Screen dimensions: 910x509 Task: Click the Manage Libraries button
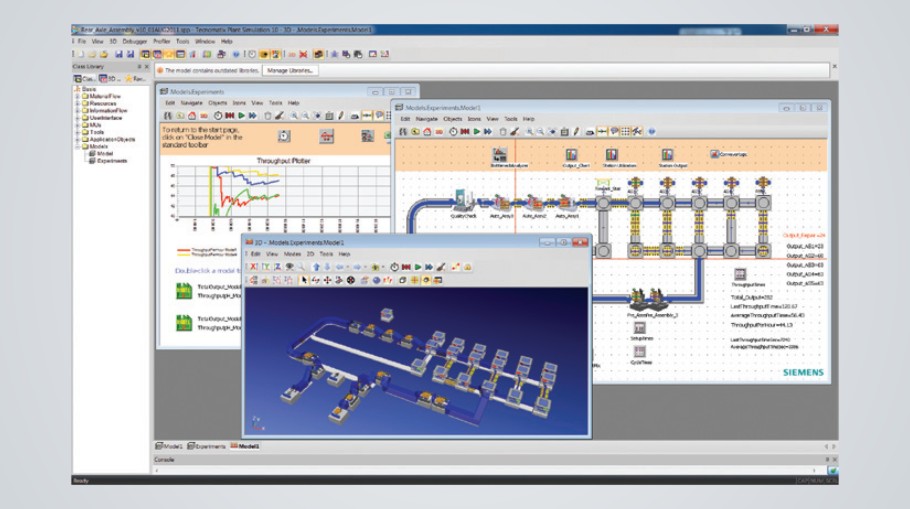[x=291, y=70]
